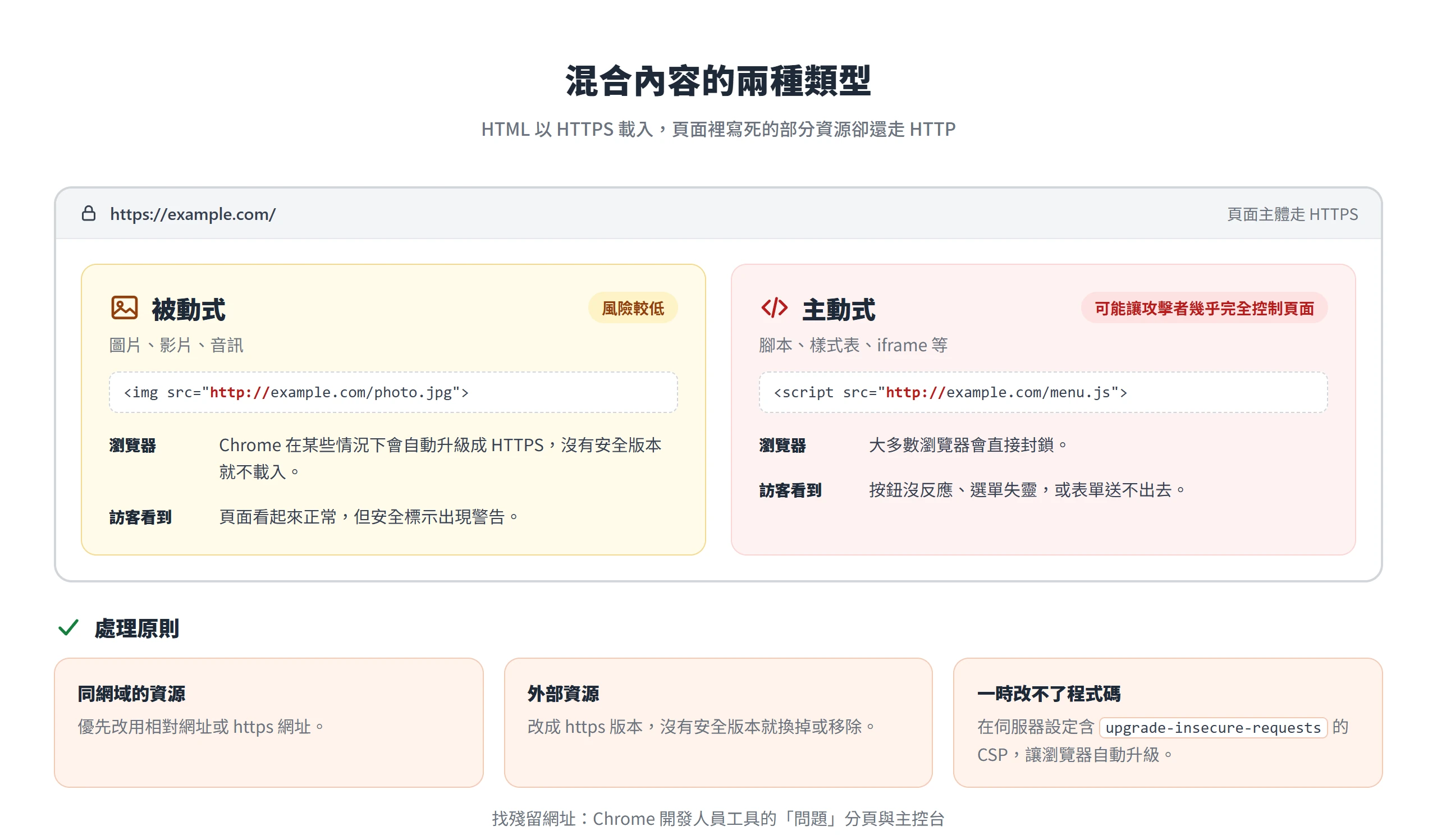Click the 處理原則 heading

137,628
